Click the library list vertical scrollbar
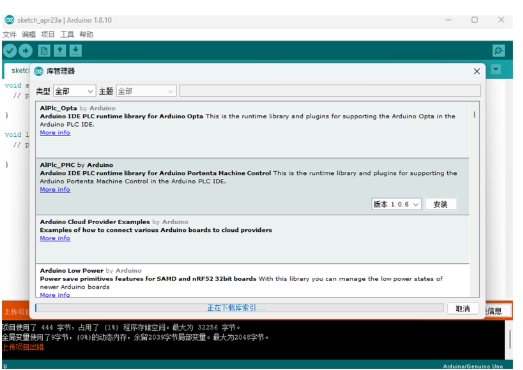The width and height of the screenshot is (523, 370). click(x=474, y=200)
